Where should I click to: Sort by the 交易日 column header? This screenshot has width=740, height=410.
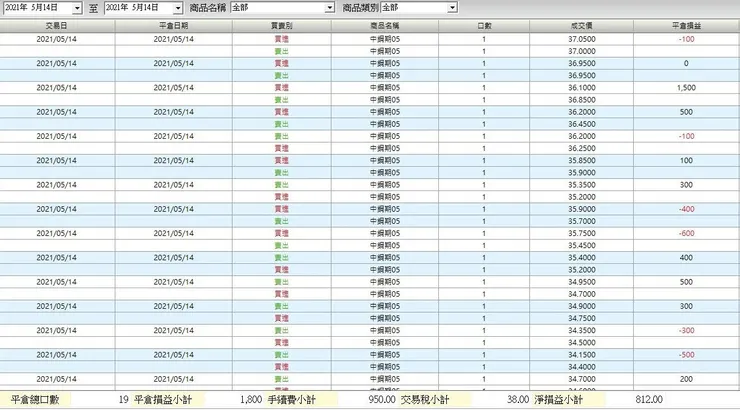(x=57, y=26)
